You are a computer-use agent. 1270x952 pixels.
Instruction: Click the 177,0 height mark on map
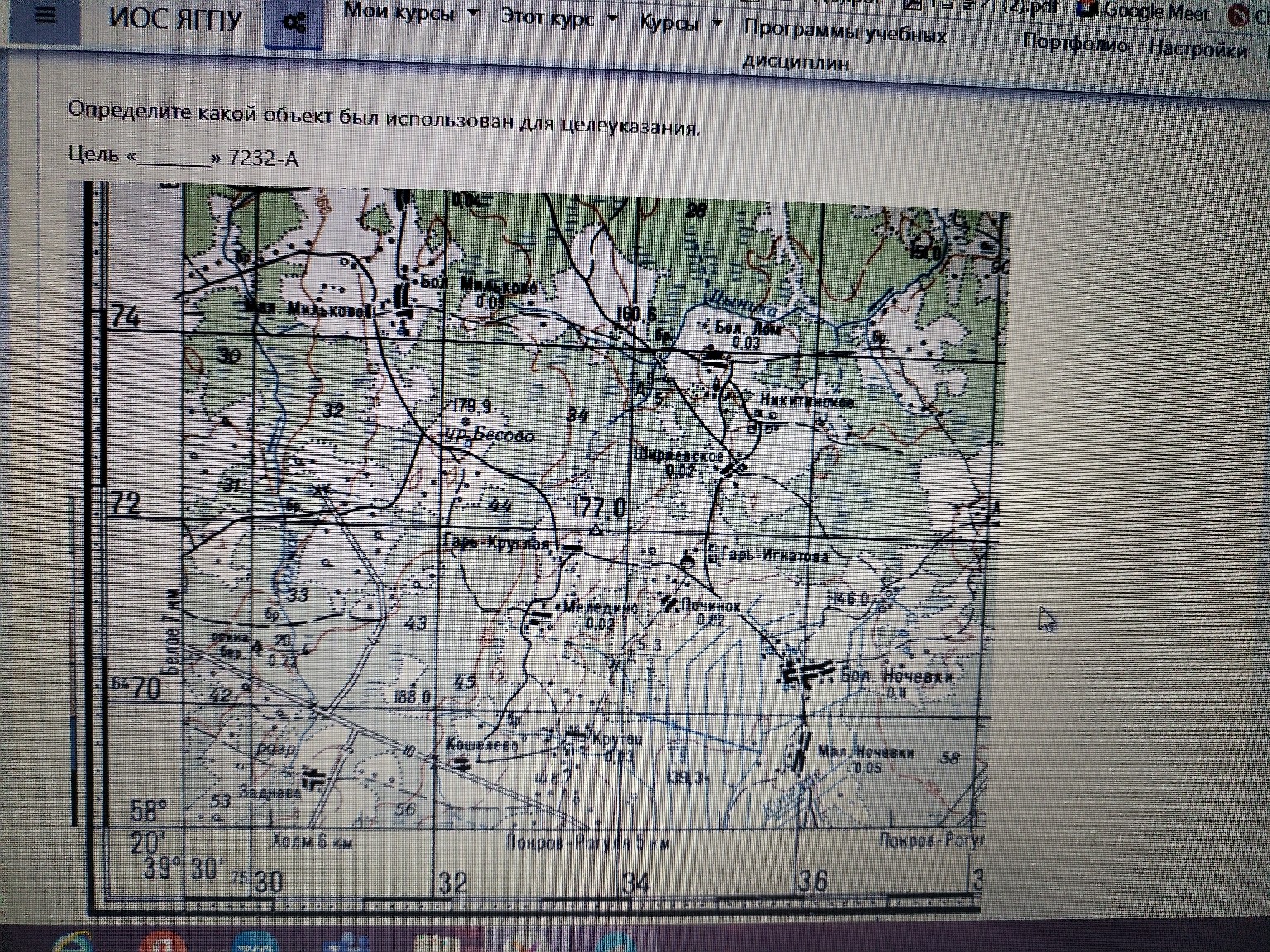click(x=599, y=507)
